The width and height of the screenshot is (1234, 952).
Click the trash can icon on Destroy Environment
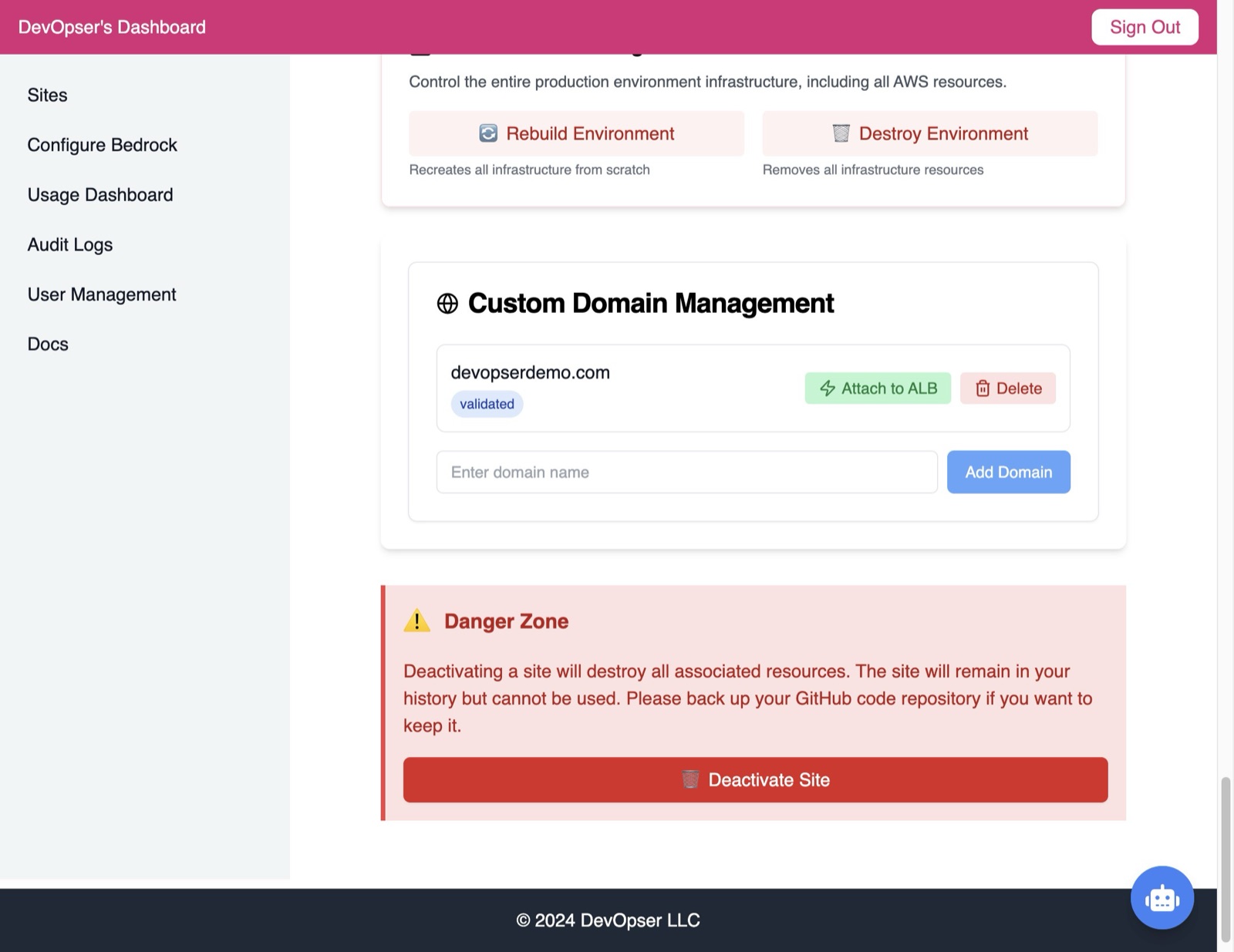pyautogui.click(x=841, y=133)
